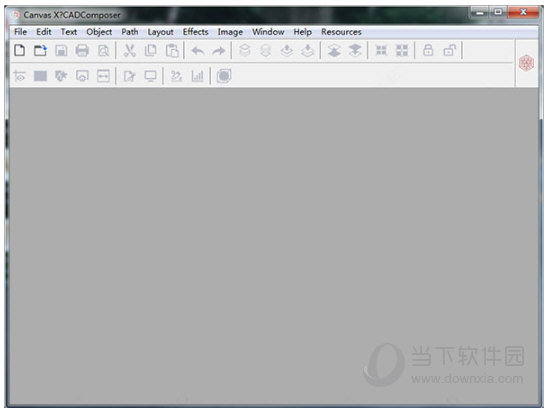
Task: Click the double-arrow width icon
Action: pos(103,76)
